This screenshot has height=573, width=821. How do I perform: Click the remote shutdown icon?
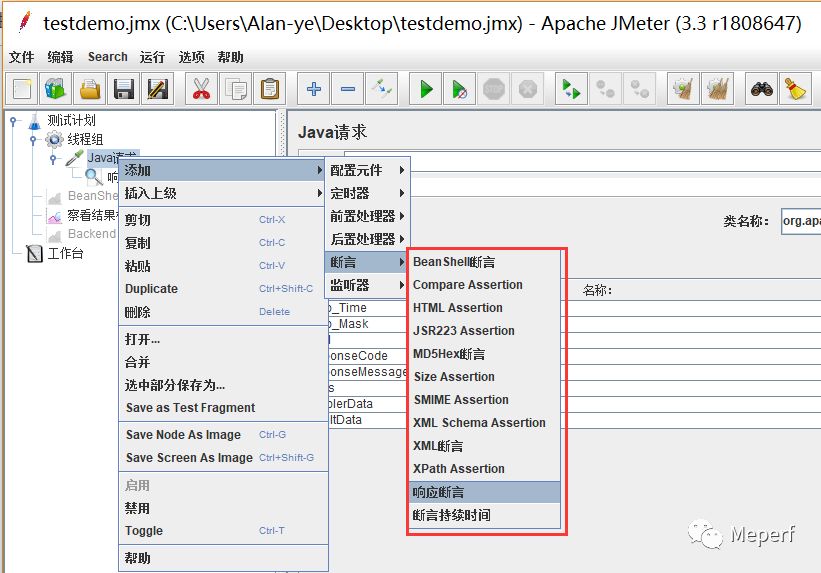639,89
